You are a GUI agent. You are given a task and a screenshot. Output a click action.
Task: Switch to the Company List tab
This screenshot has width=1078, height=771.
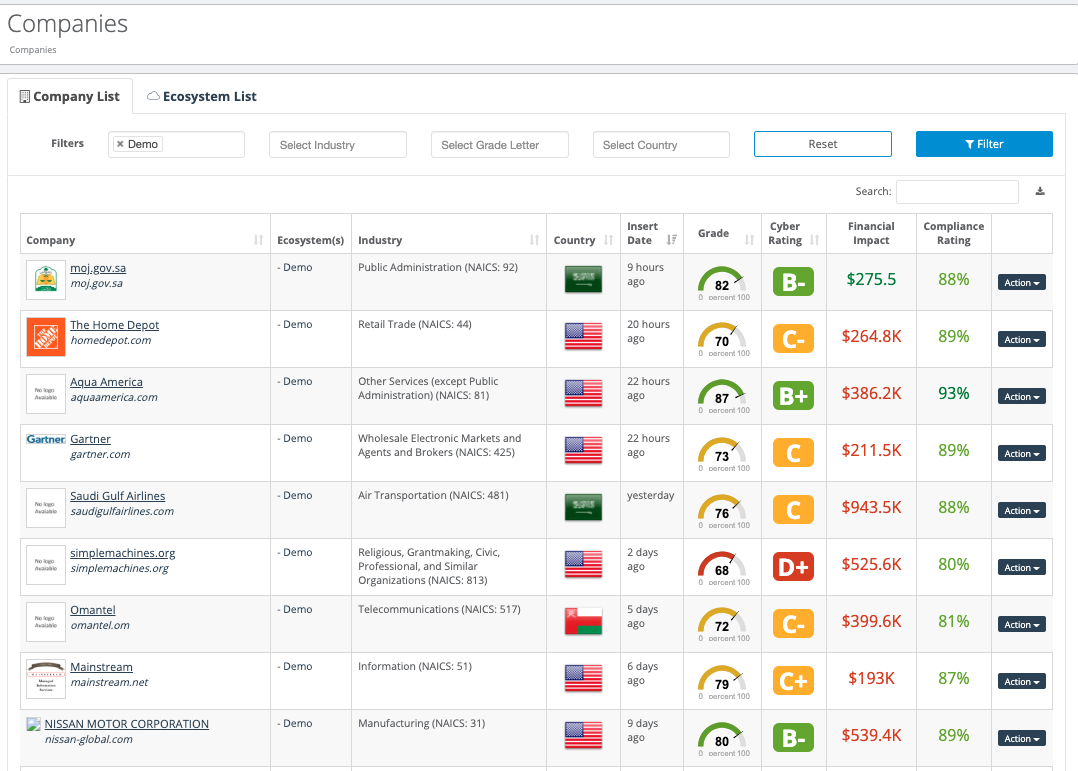click(x=69, y=97)
